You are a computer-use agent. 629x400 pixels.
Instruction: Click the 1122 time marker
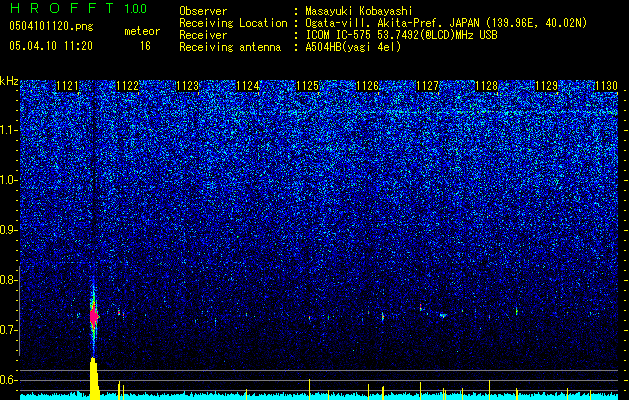128,86
